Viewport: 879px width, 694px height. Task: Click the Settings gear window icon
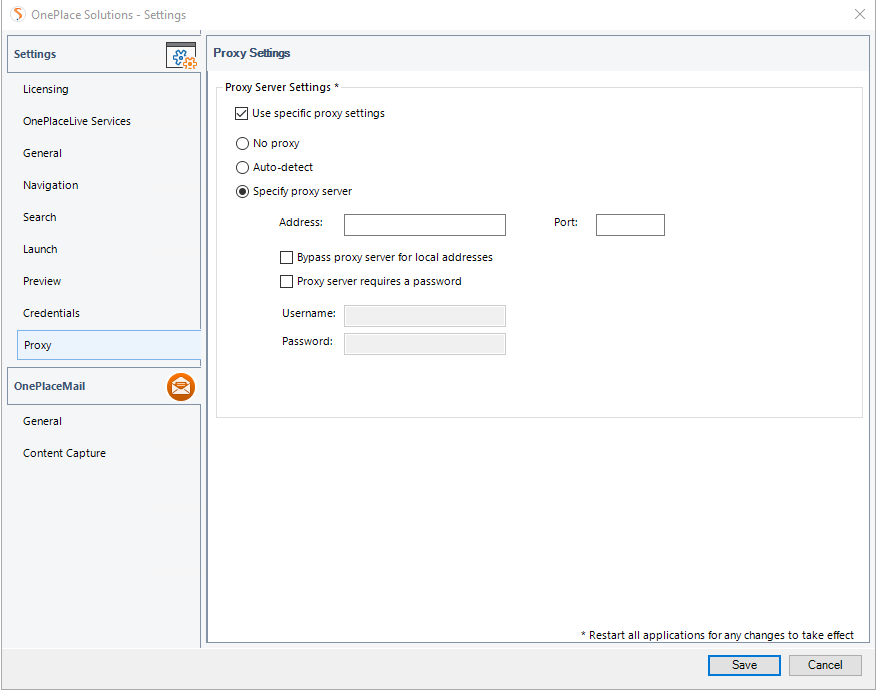click(181, 55)
